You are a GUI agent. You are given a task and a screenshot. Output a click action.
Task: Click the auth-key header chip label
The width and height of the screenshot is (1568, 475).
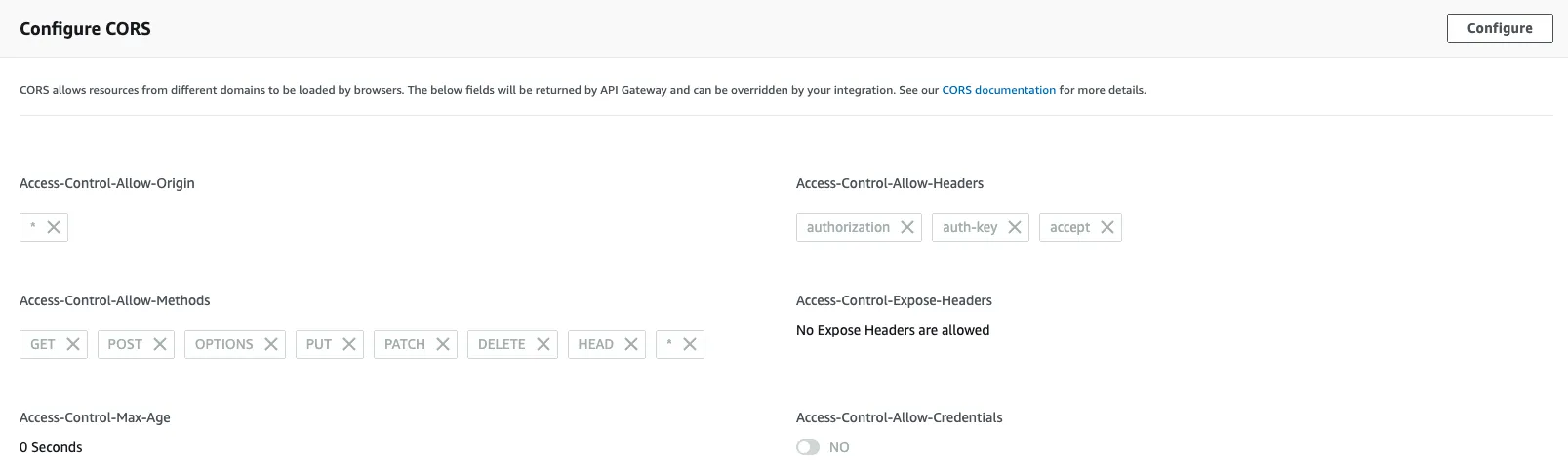pyautogui.click(x=970, y=227)
